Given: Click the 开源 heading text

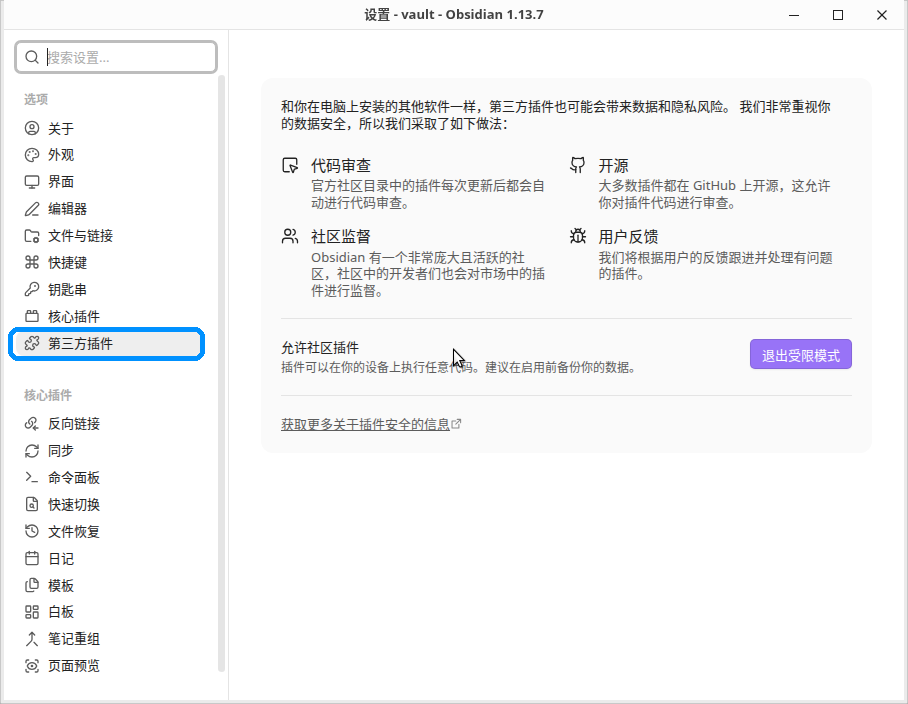Looking at the screenshot, I should (x=613, y=166).
